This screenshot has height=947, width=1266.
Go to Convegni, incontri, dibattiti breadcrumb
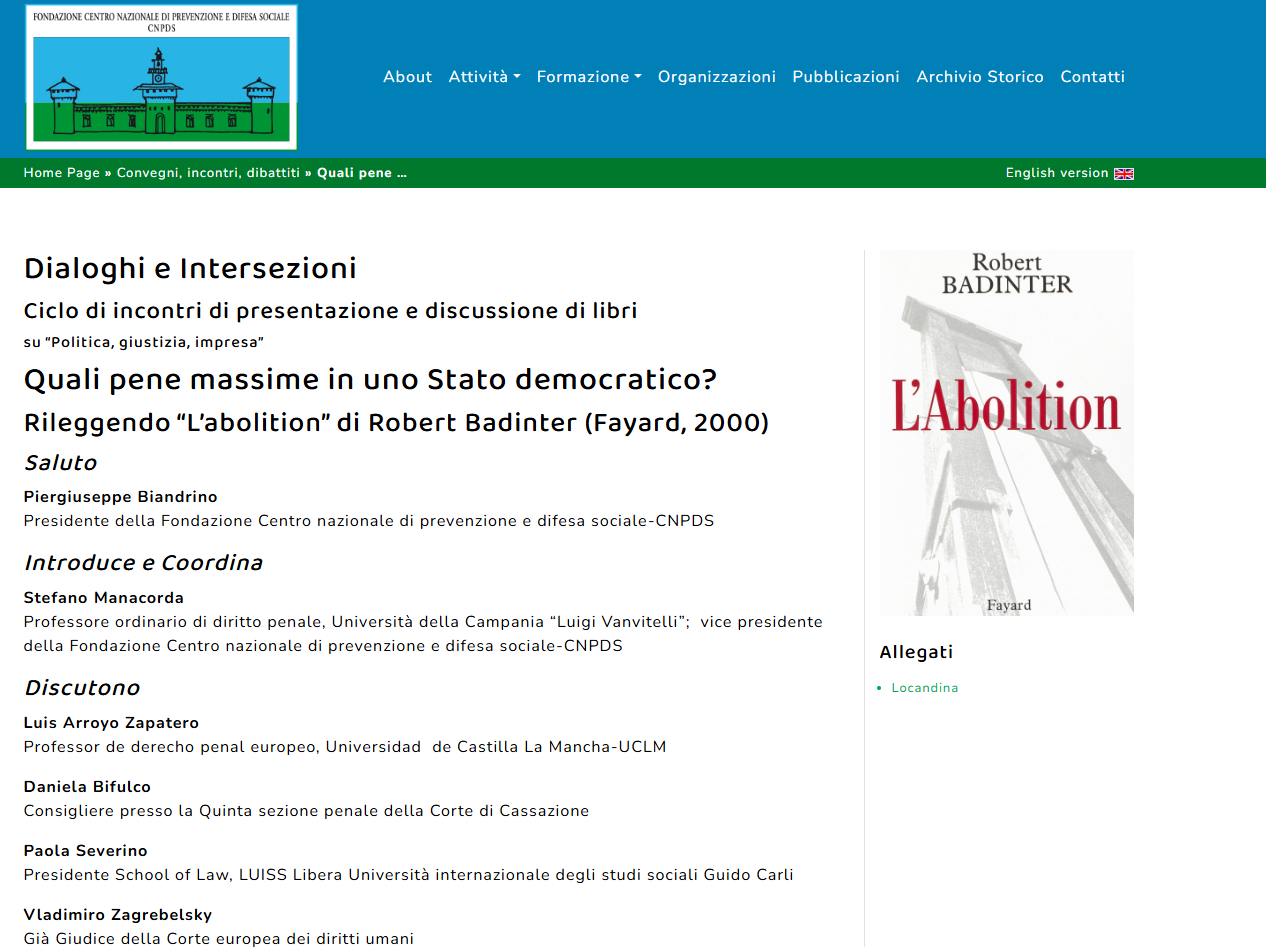pos(208,173)
